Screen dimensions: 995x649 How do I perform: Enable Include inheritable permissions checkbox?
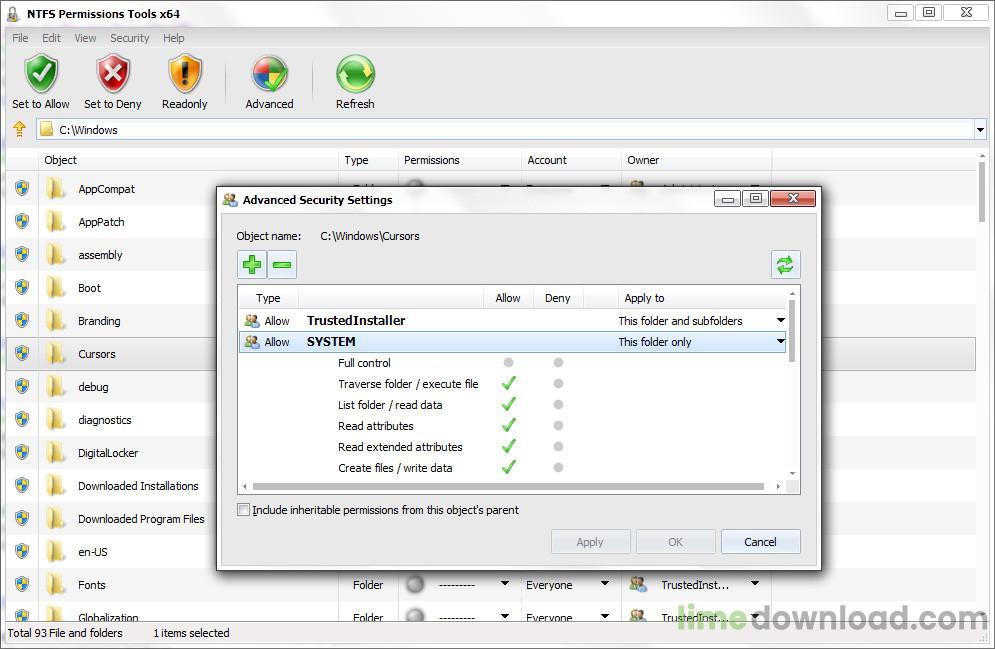coord(244,510)
